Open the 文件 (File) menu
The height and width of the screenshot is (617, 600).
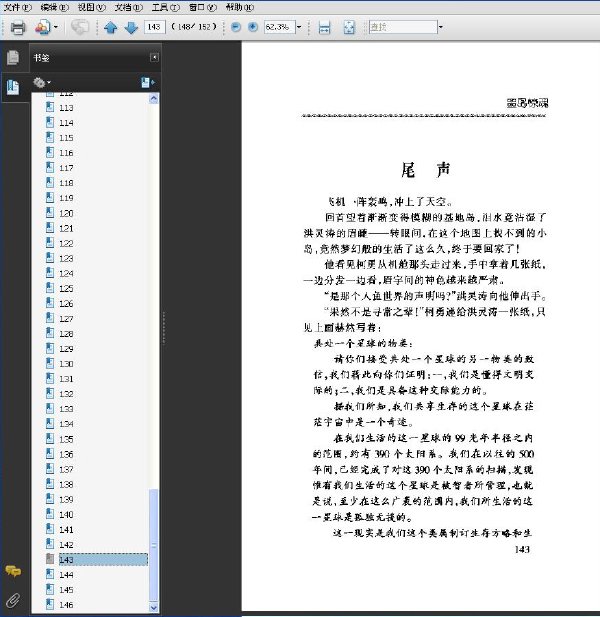coord(17,7)
